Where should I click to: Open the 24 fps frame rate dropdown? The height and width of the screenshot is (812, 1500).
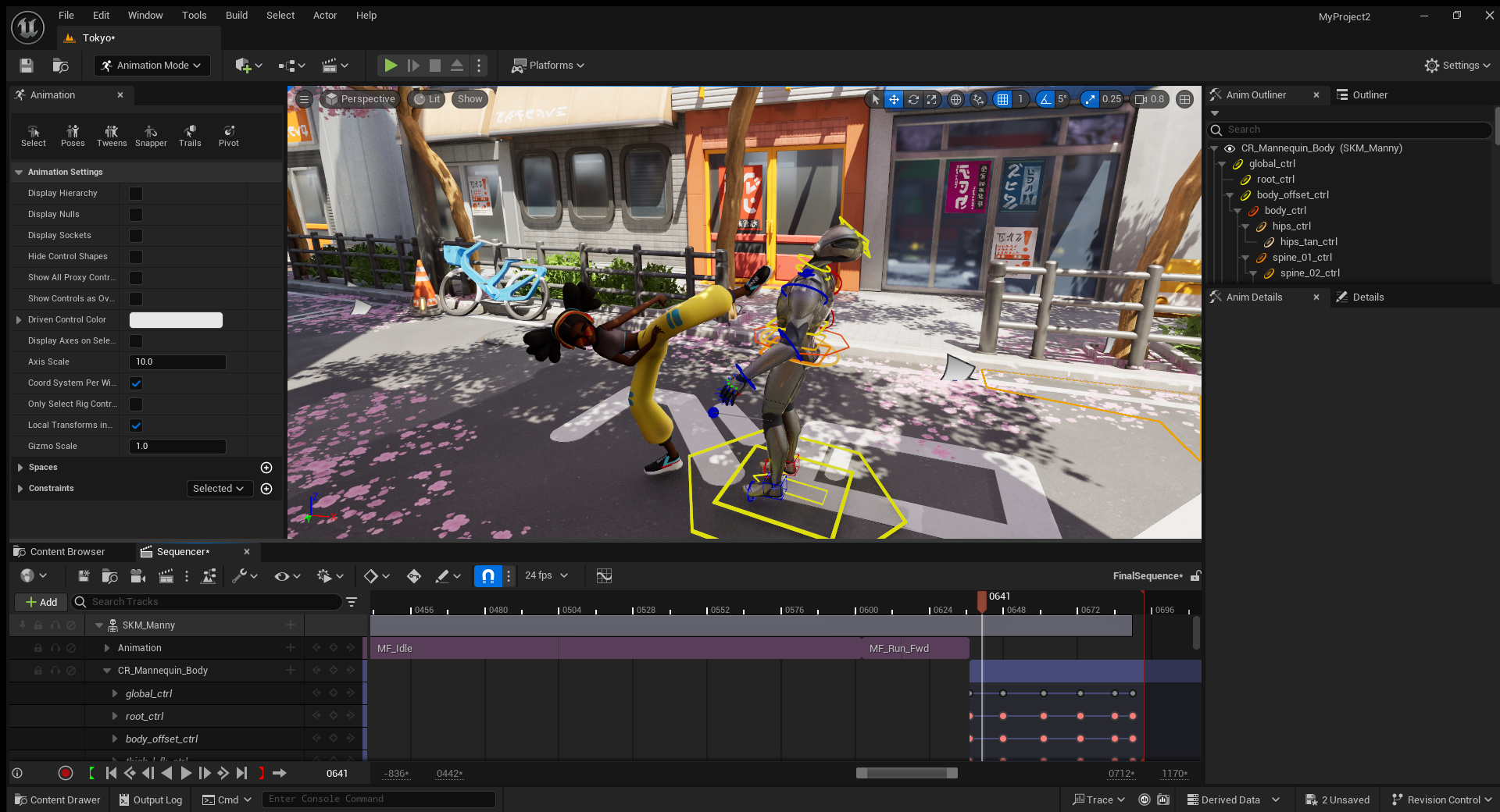(x=546, y=575)
